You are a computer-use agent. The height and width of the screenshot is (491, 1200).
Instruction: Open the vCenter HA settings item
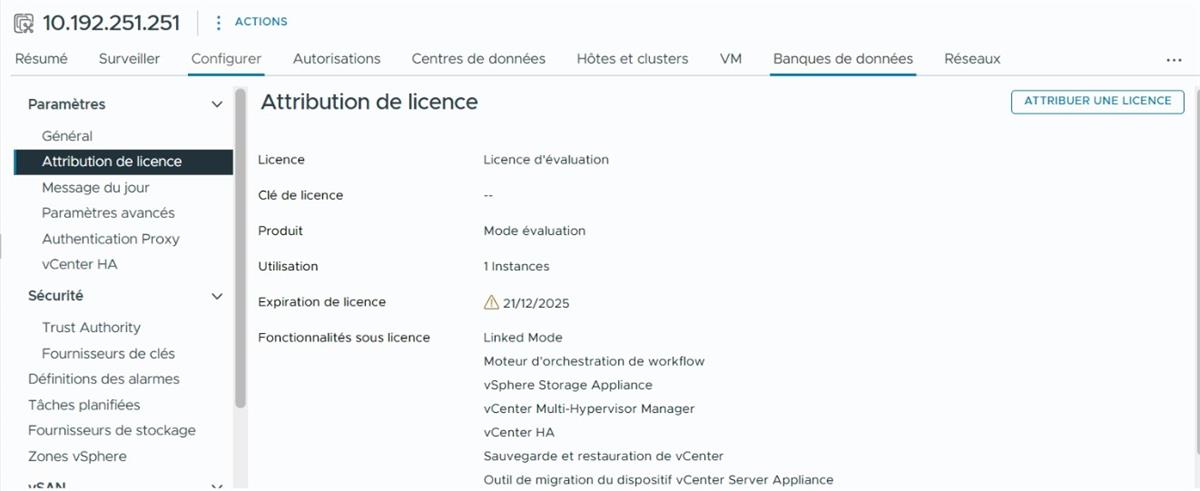coord(80,264)
